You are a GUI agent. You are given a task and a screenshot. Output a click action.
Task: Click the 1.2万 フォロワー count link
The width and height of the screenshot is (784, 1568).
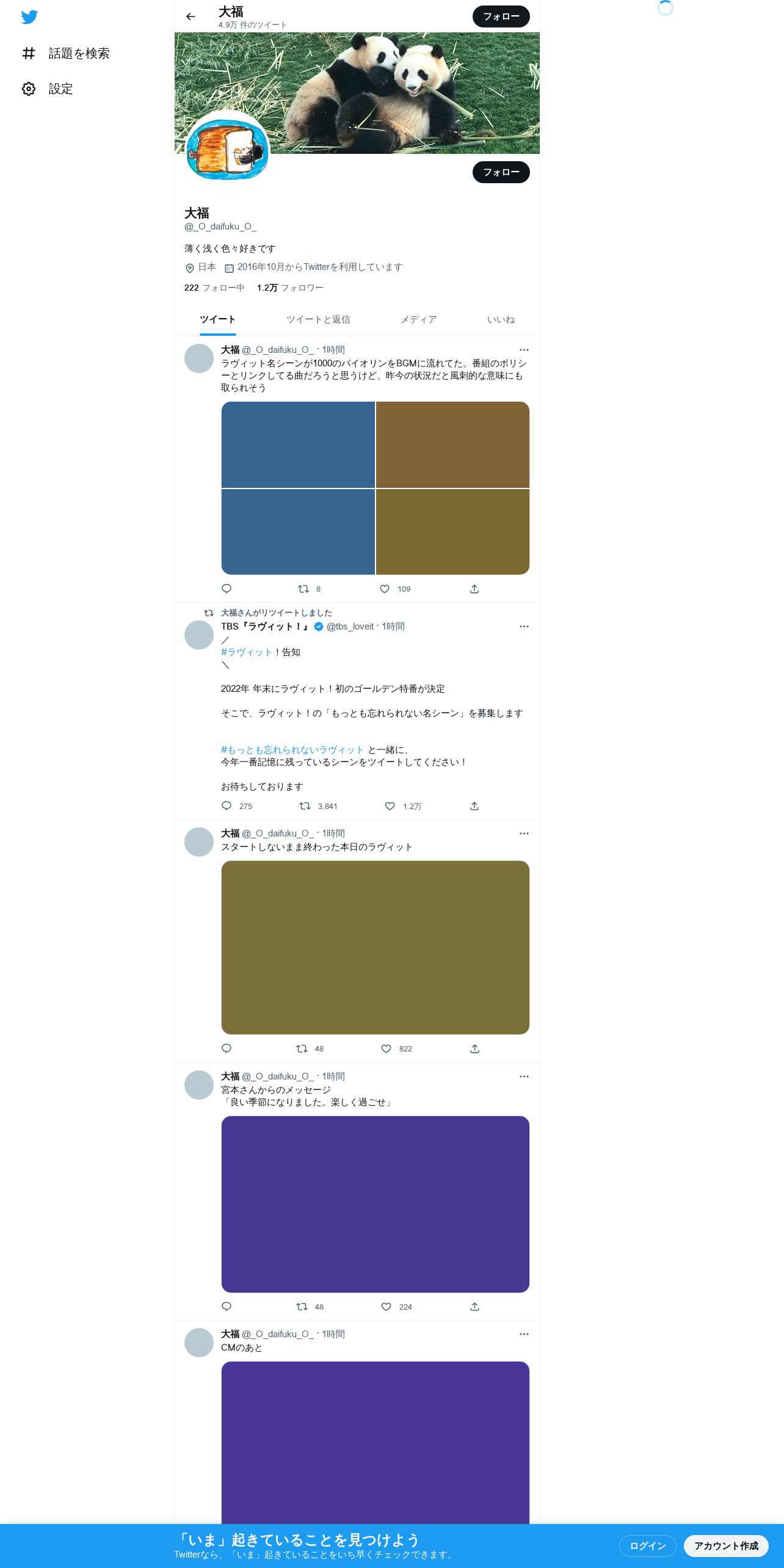[290, 288]
